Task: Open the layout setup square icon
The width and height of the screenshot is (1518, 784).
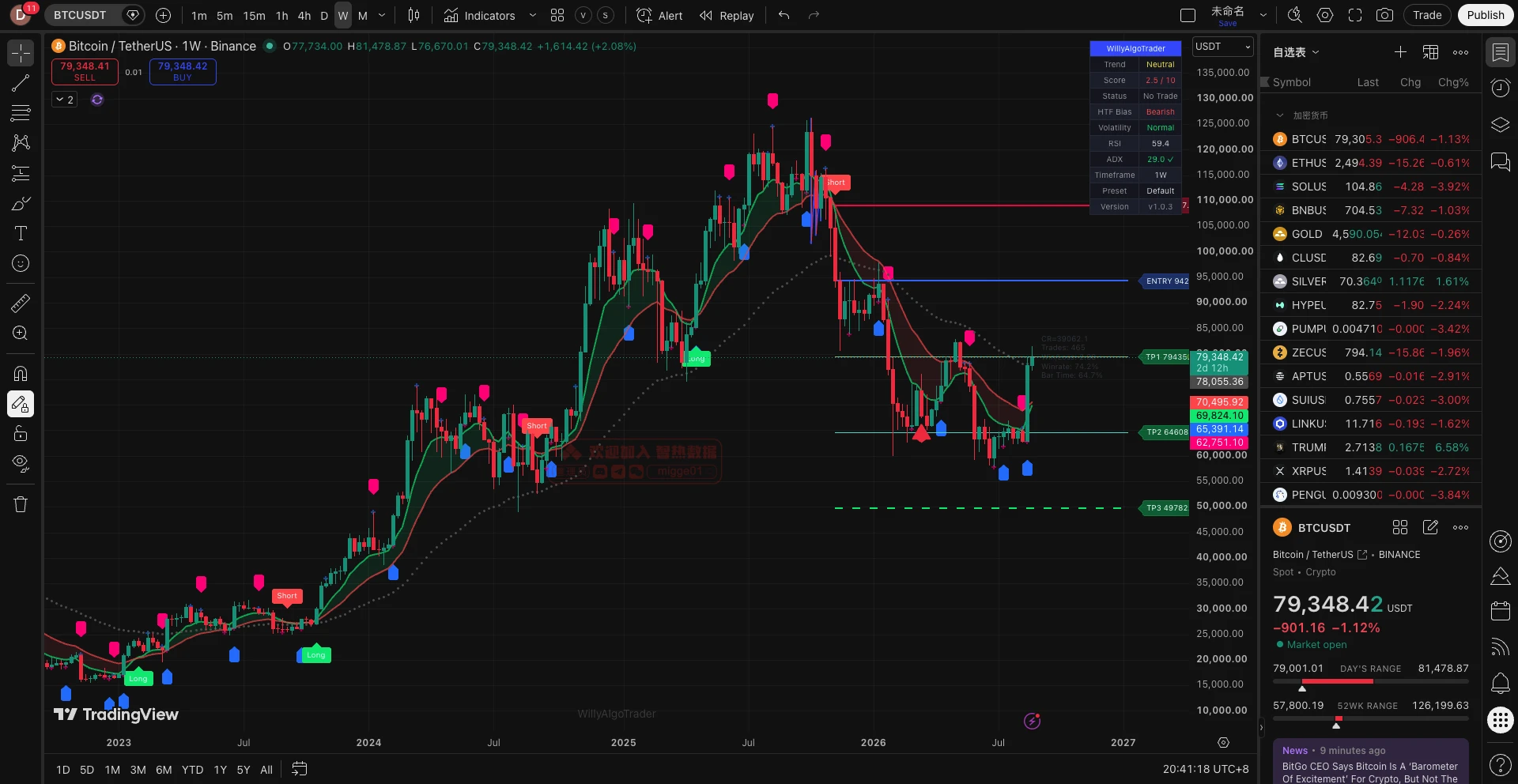Action: [x=1188, y=15]
